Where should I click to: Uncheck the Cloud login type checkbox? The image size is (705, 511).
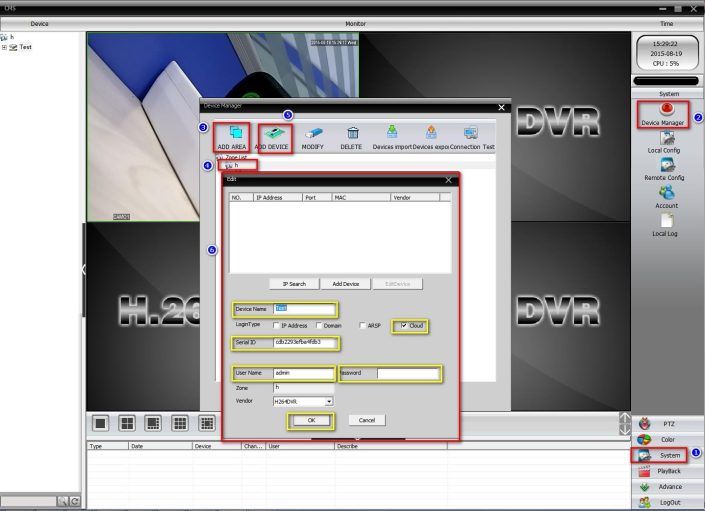tap(403, 326)
